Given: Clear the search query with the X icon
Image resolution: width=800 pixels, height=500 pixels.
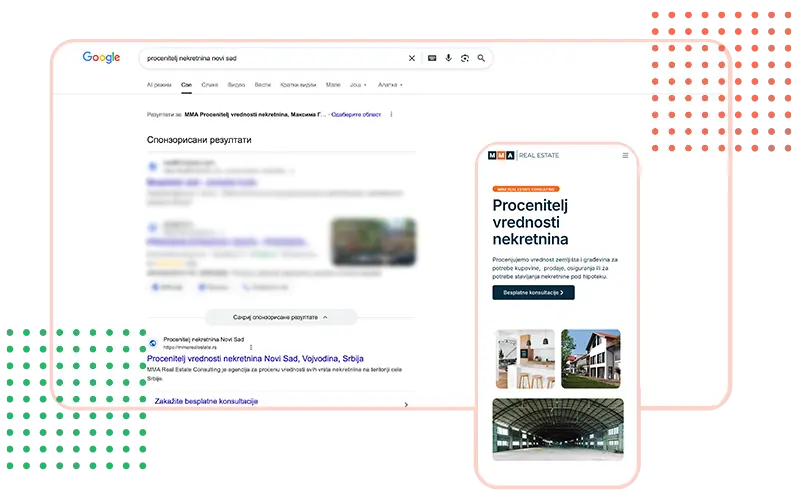Looking at the screenshot, I should pos(412,58).
